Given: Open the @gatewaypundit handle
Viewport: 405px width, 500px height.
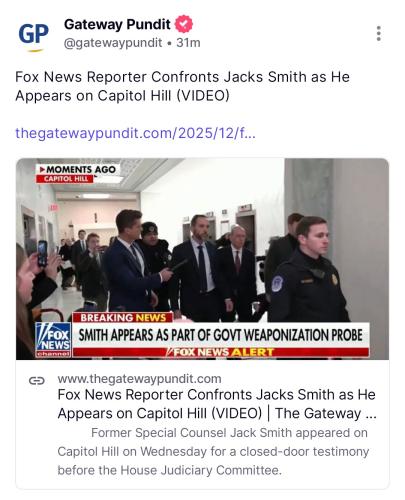Looking at the screenshot, I should click(113, 43).
